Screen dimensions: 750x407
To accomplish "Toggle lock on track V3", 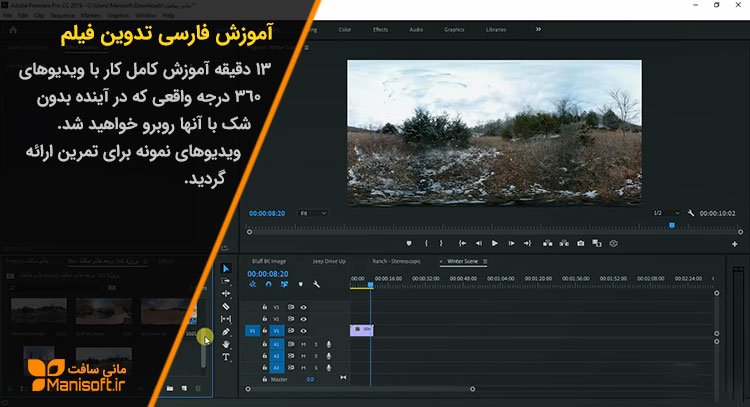I will pos(265,307).
